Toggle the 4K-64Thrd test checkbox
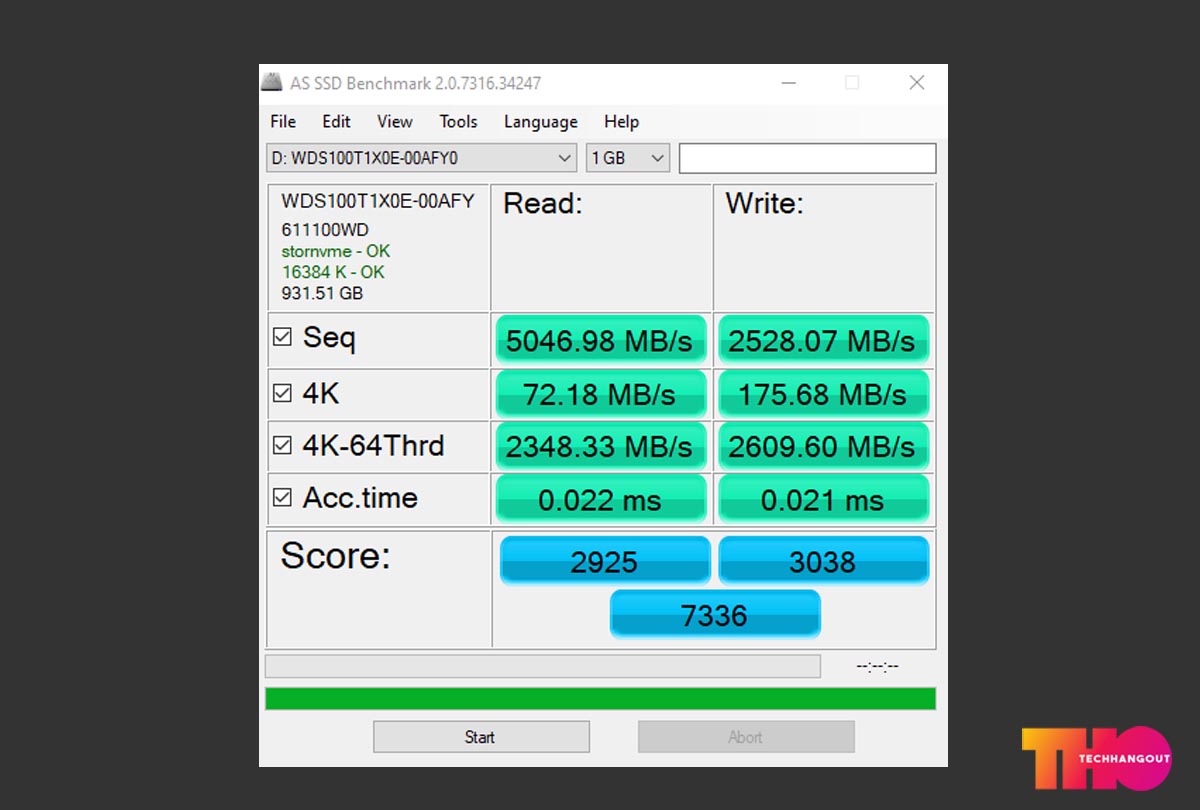Viewport: 1200px width, 810px height. (282, 446)
